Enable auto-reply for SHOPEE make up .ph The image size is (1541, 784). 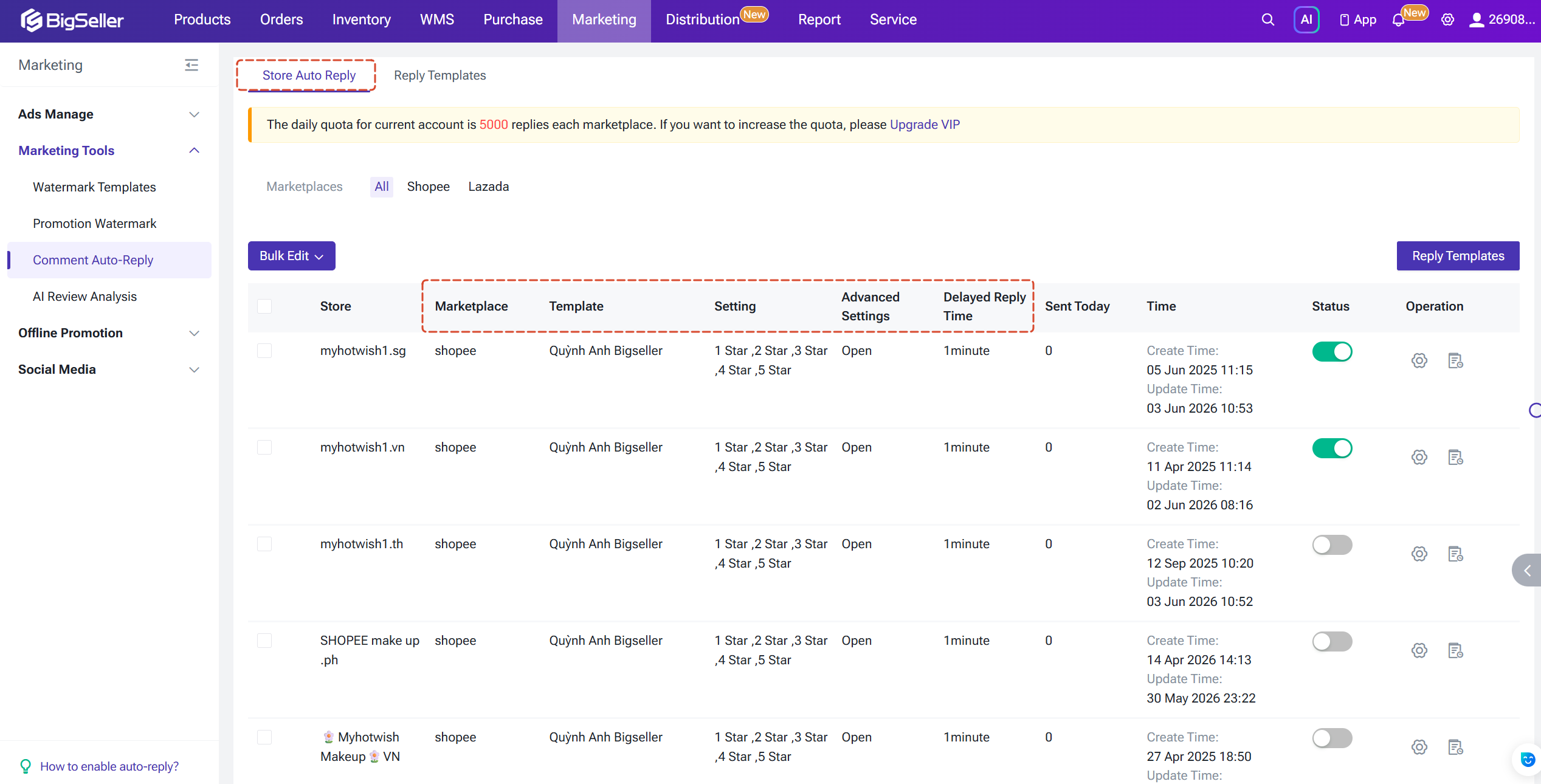(x=1332, y=641)
